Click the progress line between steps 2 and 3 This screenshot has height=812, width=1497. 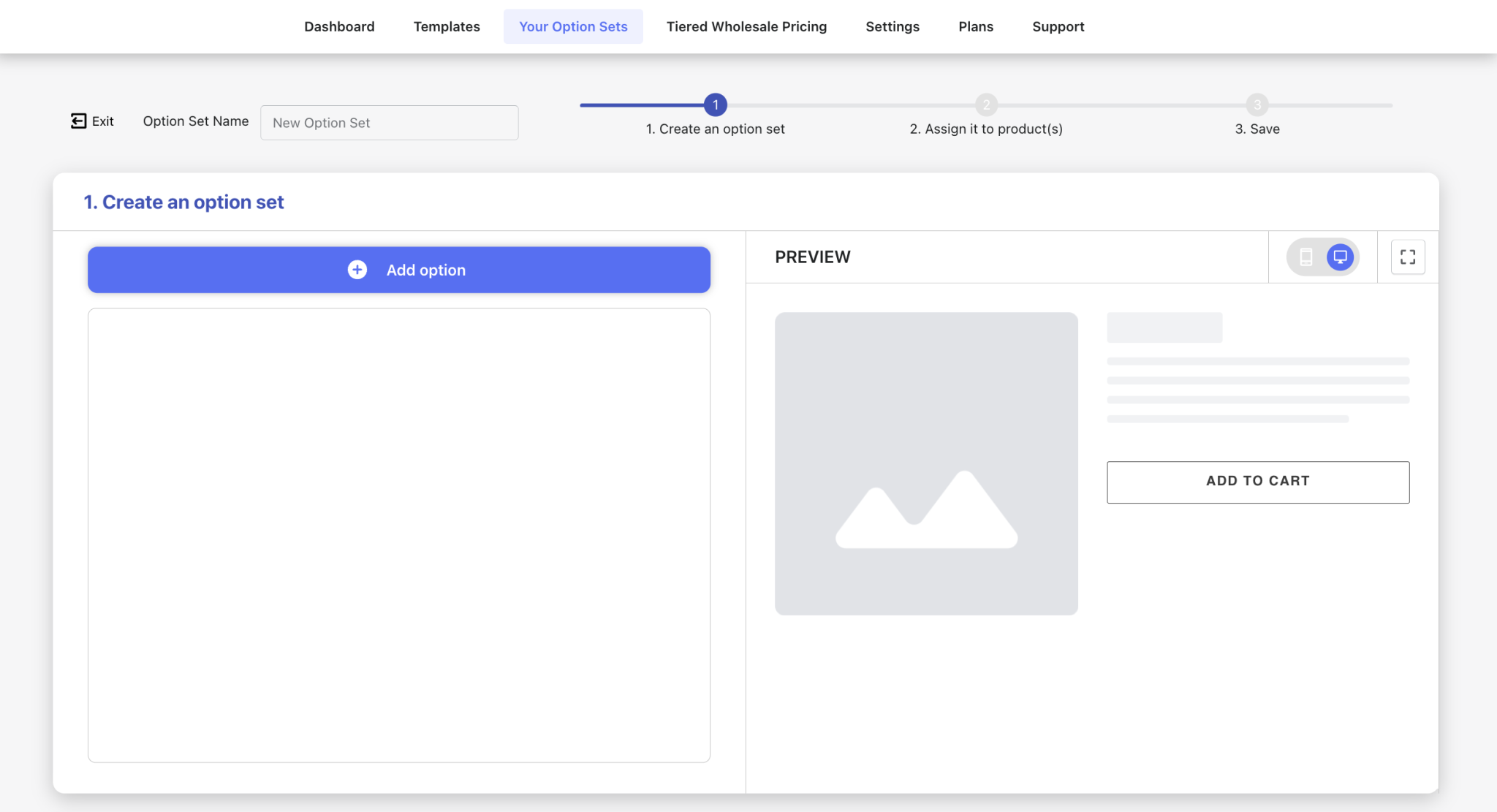pyautogui.click(x=1122, y=105)
